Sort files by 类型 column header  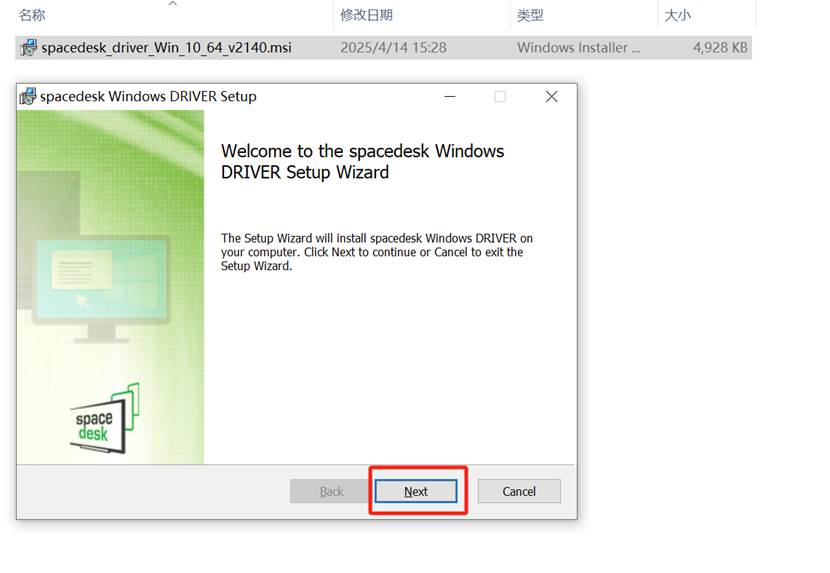530,15
